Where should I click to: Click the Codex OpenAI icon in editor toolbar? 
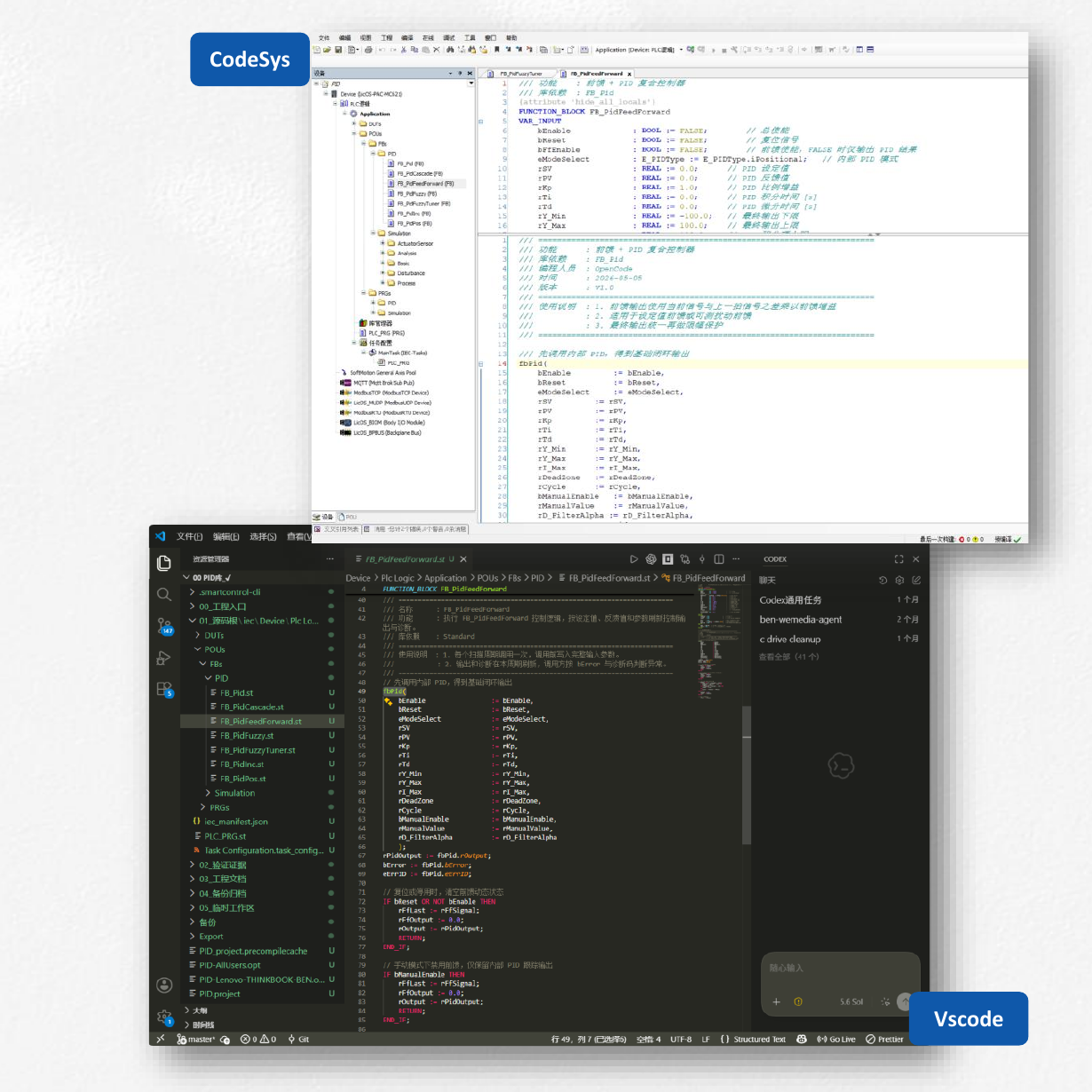click(x=651, y=559)
